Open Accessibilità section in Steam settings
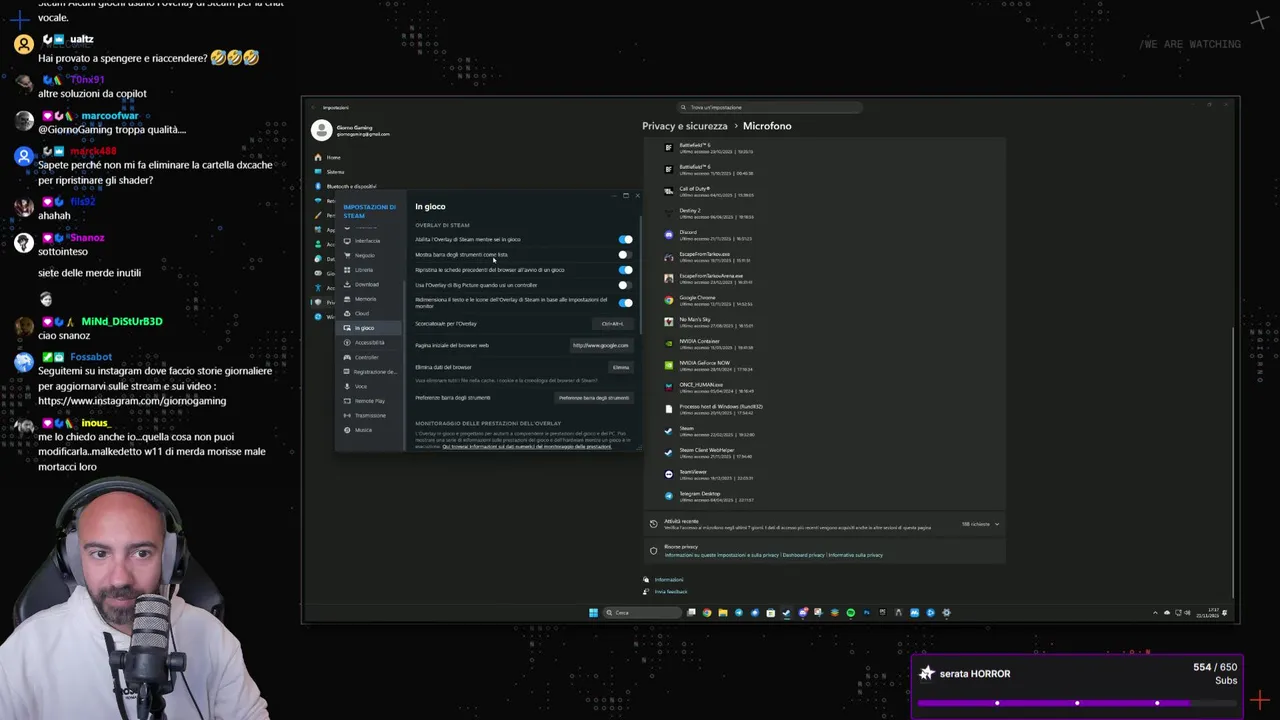The width and height of the screenshot is (1280, 720). click(369, 342)
